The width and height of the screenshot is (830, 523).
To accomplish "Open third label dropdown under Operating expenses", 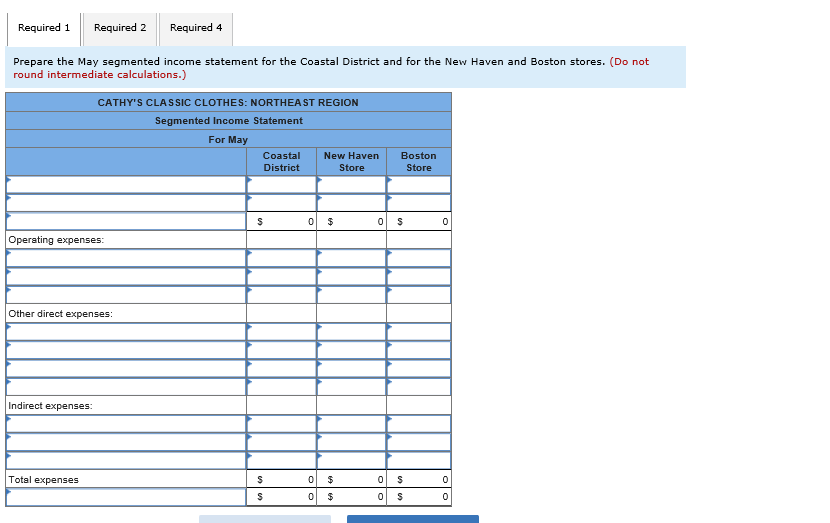I will pos(126,295).
